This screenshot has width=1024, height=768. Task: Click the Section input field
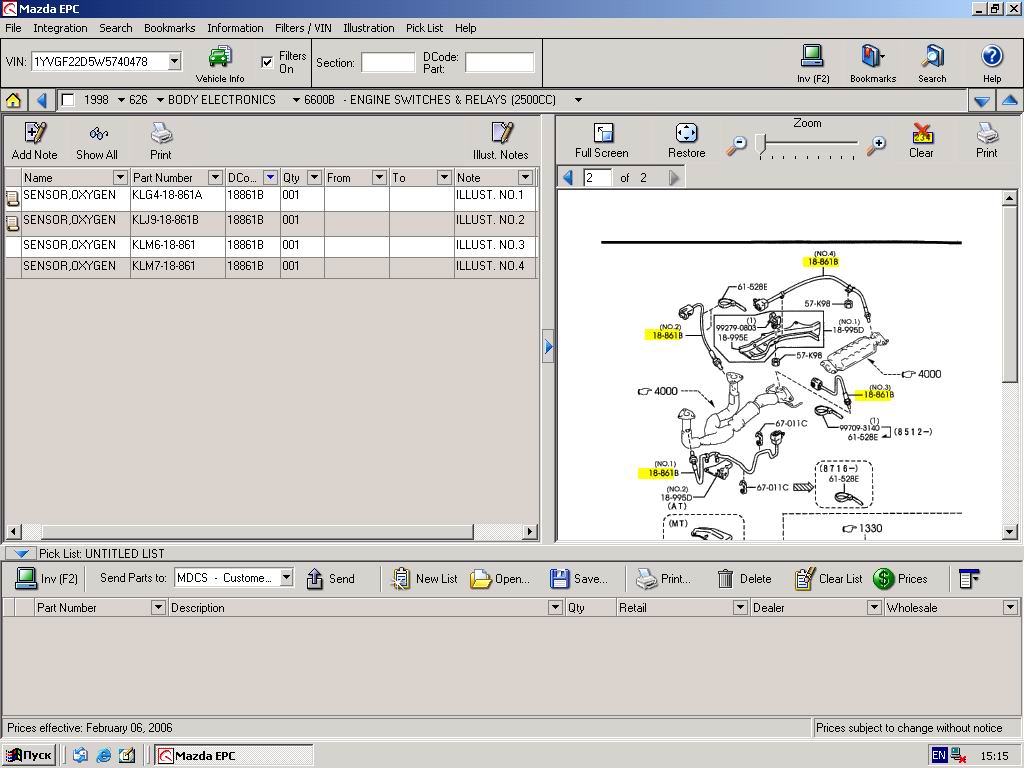(387, 63)
